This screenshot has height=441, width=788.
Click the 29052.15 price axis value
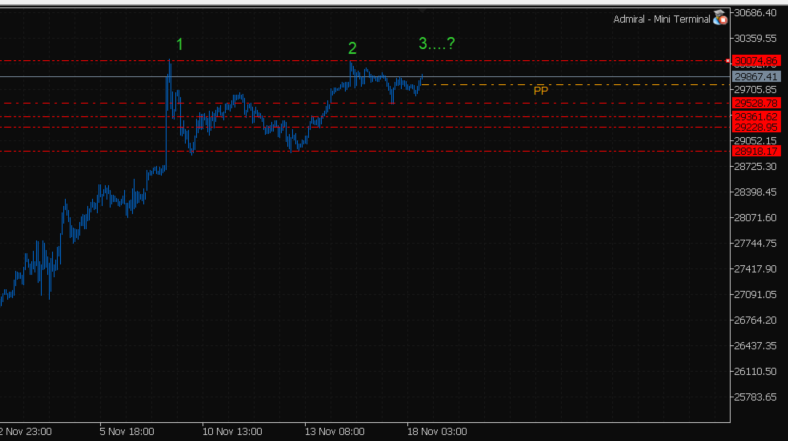coord(755,141)
